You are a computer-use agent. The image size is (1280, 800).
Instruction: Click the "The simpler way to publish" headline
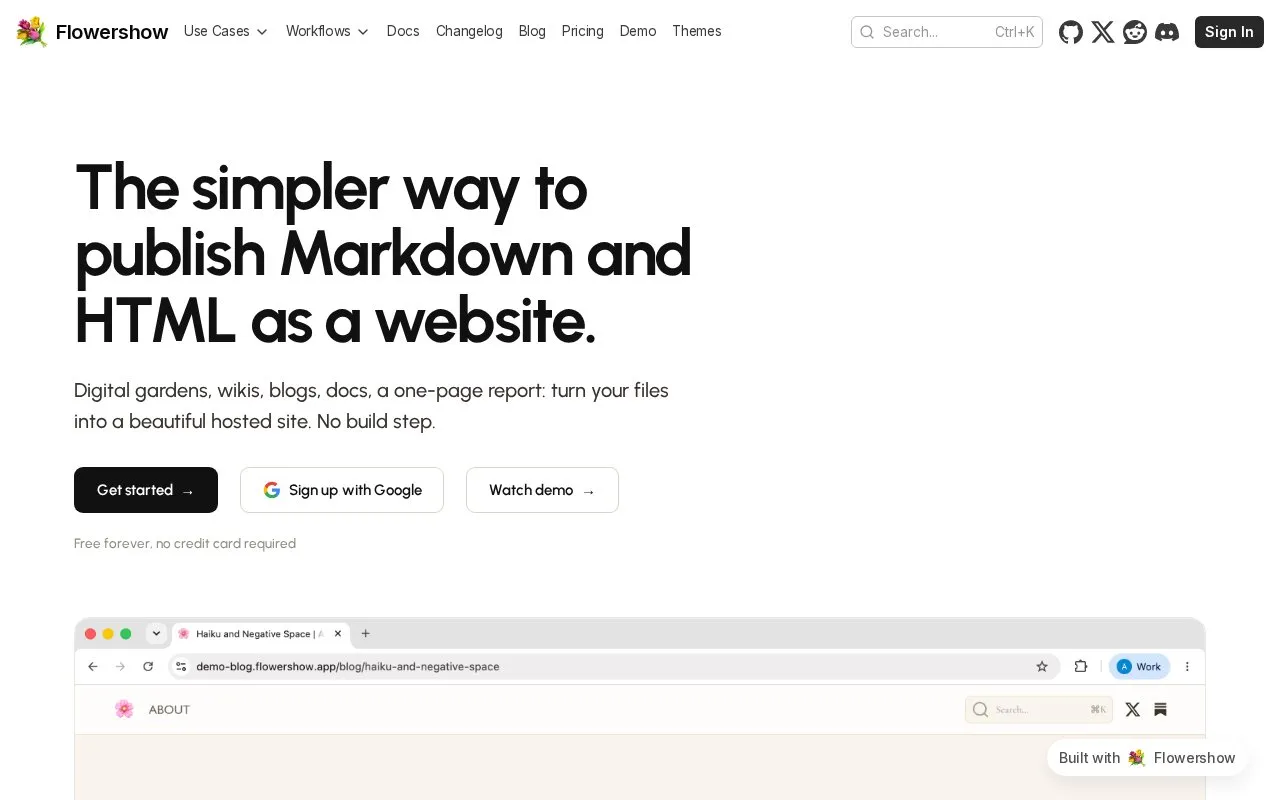(383, 253)
